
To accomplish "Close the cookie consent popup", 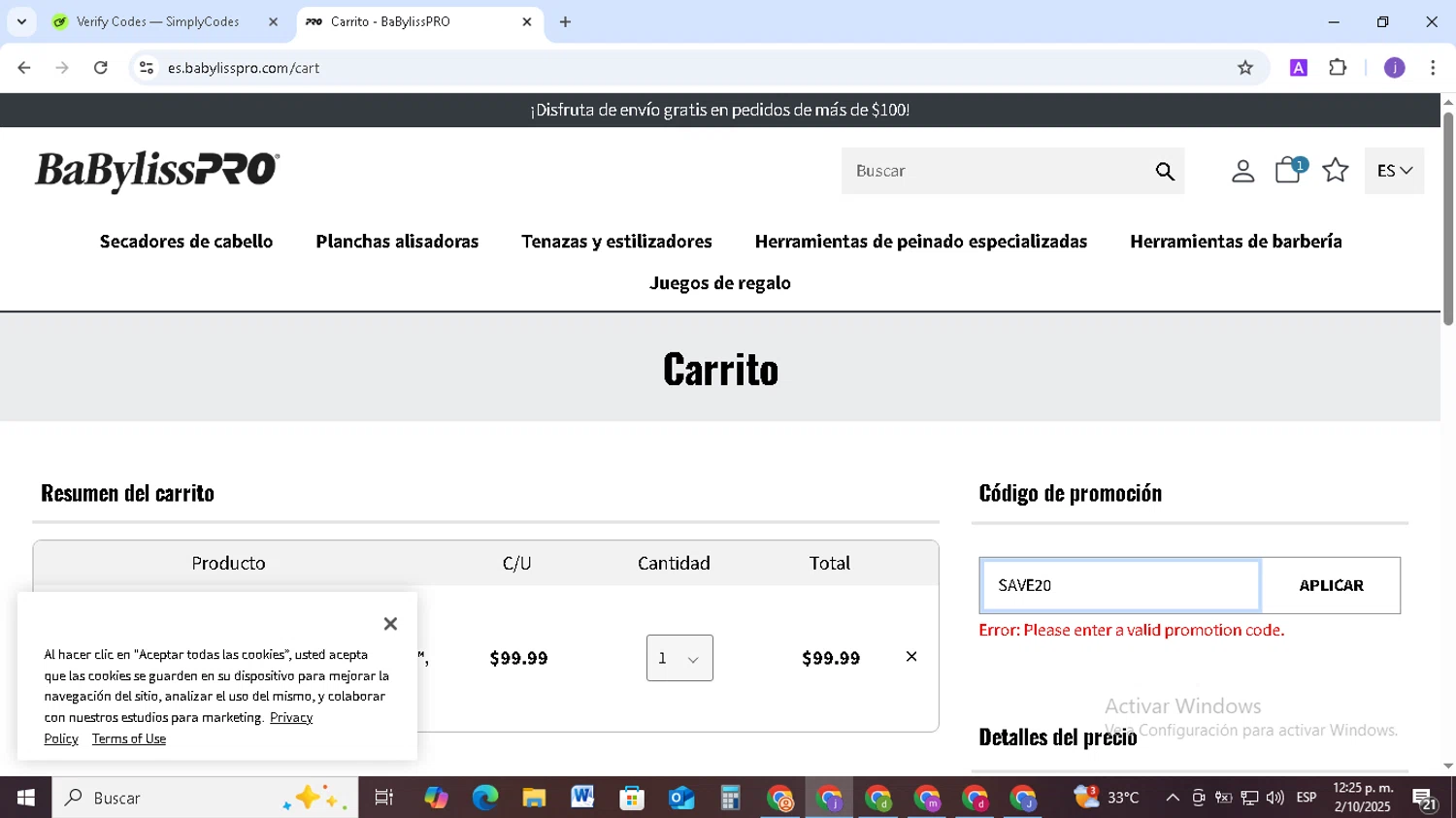I will [390, 624].
